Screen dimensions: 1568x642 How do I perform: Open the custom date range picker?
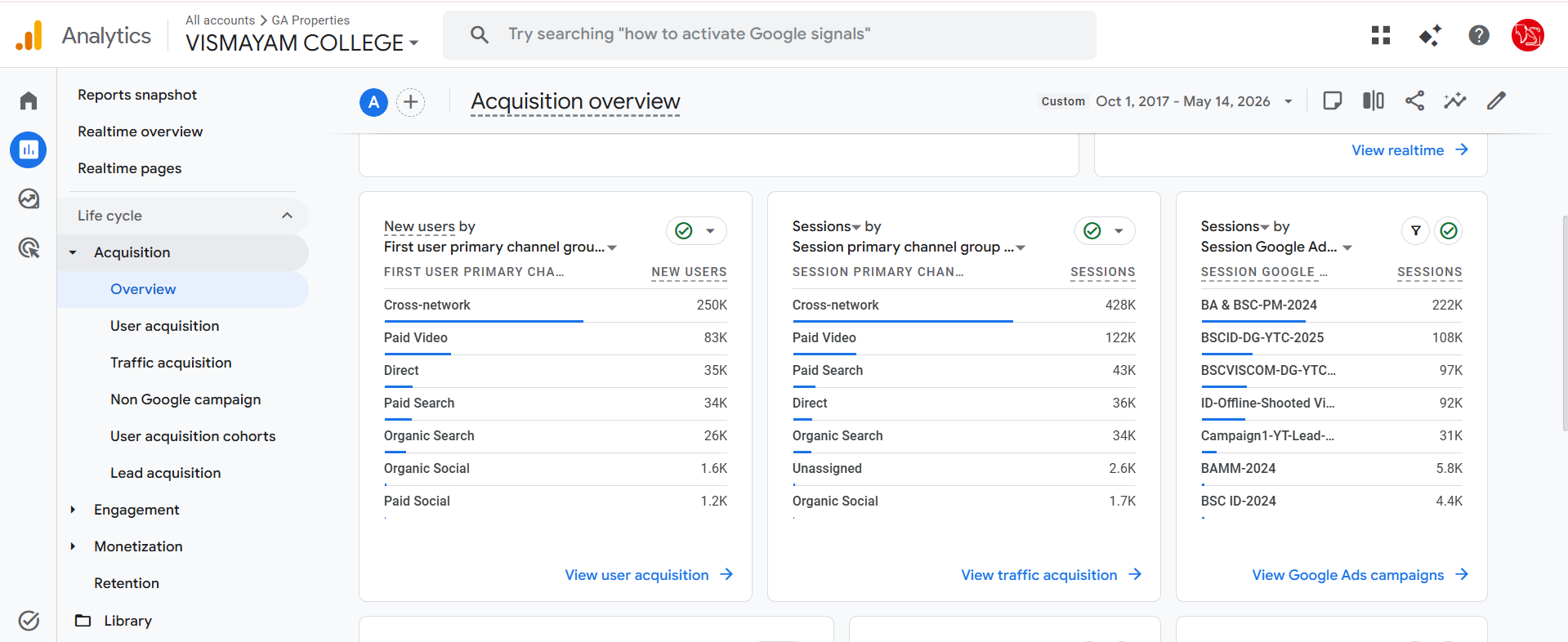[1166, 101]
